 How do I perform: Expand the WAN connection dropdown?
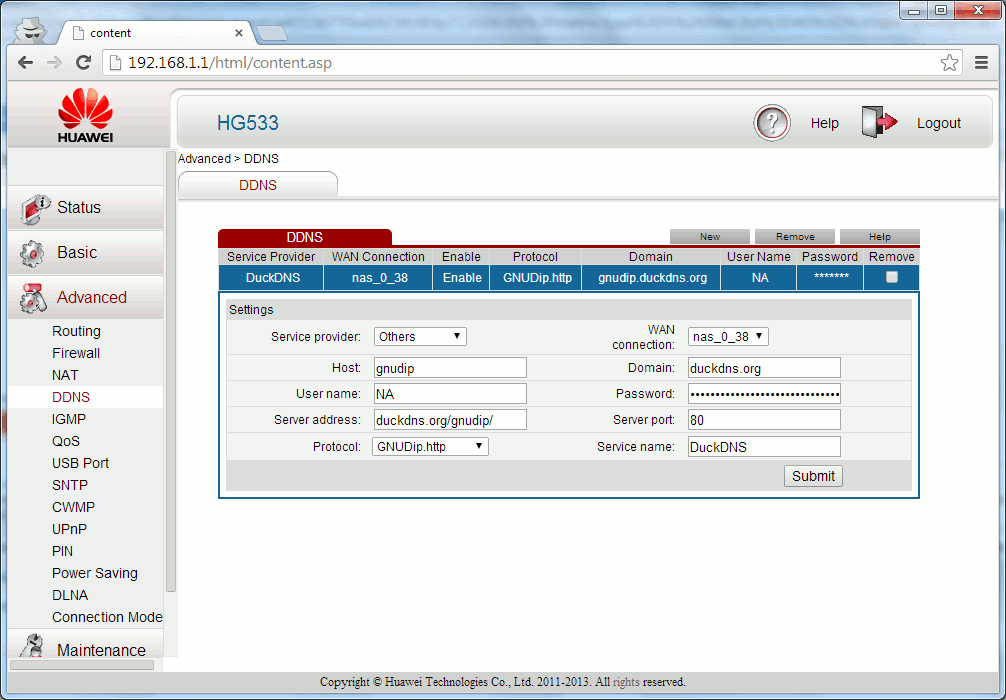click(x=728, y=337)
